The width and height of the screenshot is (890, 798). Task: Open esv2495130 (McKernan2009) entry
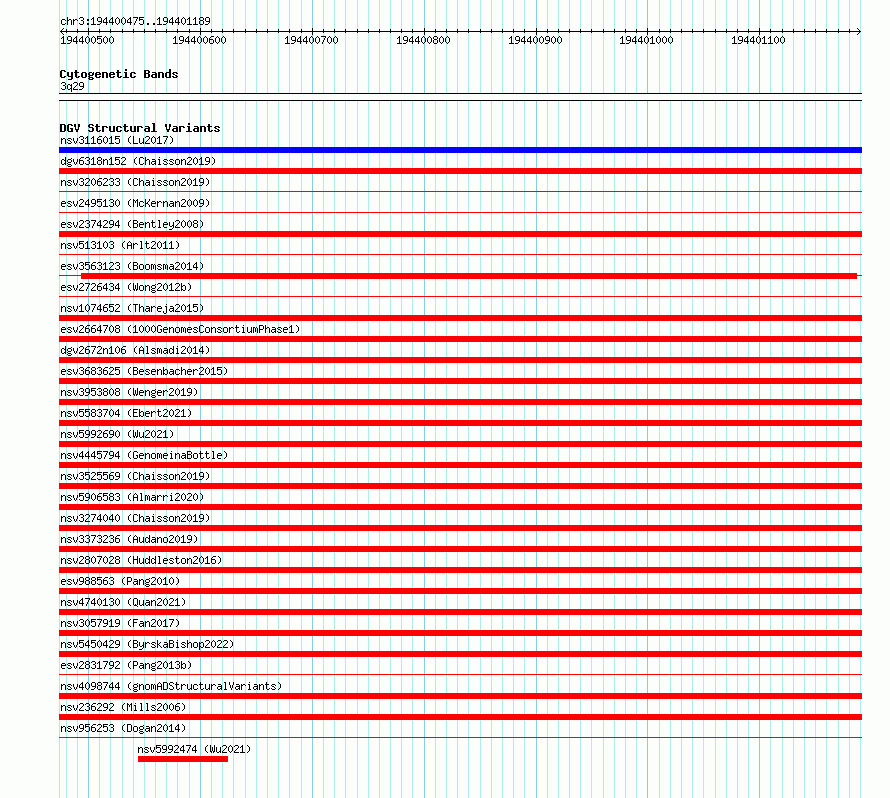click(x=135, y=203)
